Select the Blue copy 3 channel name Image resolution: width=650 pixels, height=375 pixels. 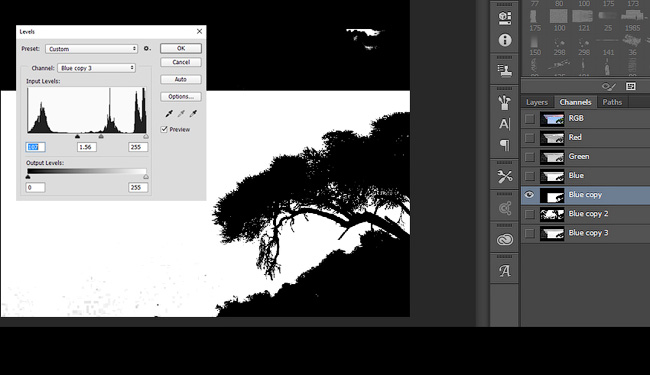[588, 233]
